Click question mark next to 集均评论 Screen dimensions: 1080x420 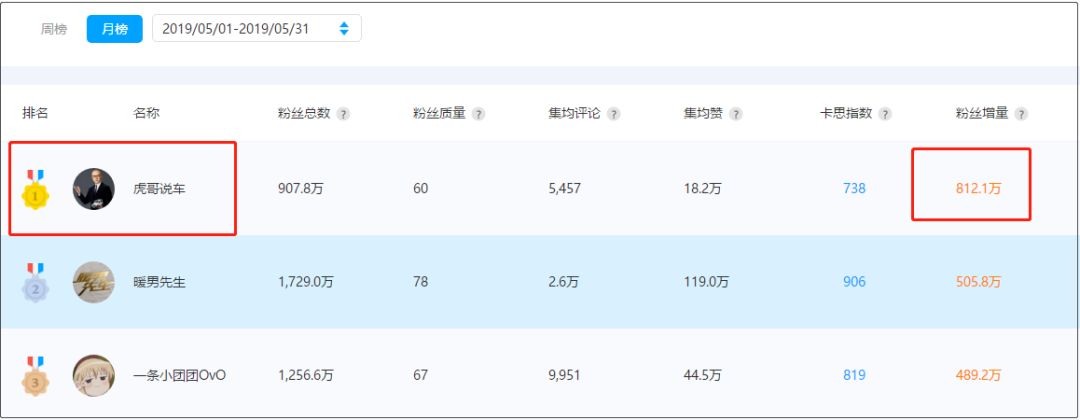point(613,114)
